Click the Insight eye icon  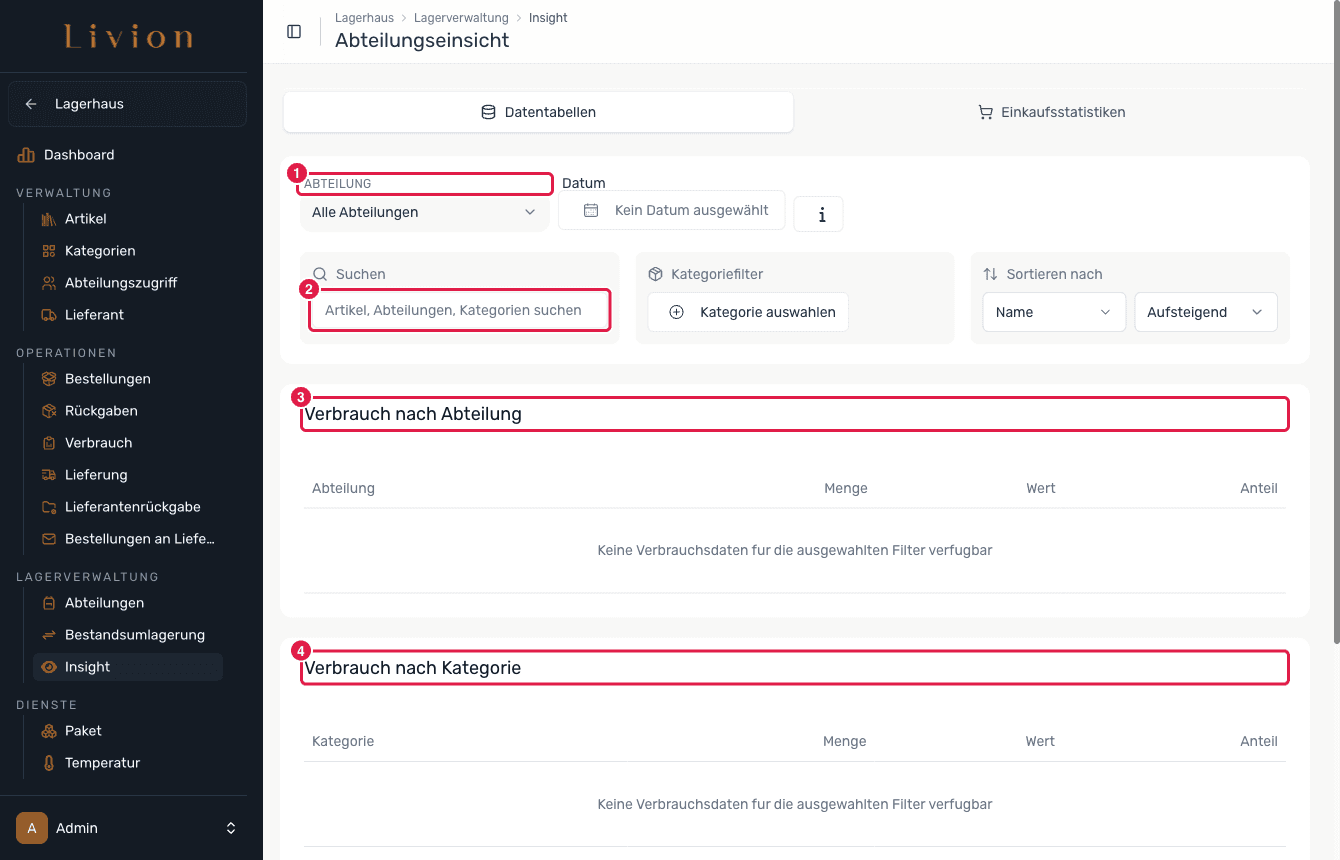click(49, 667)
